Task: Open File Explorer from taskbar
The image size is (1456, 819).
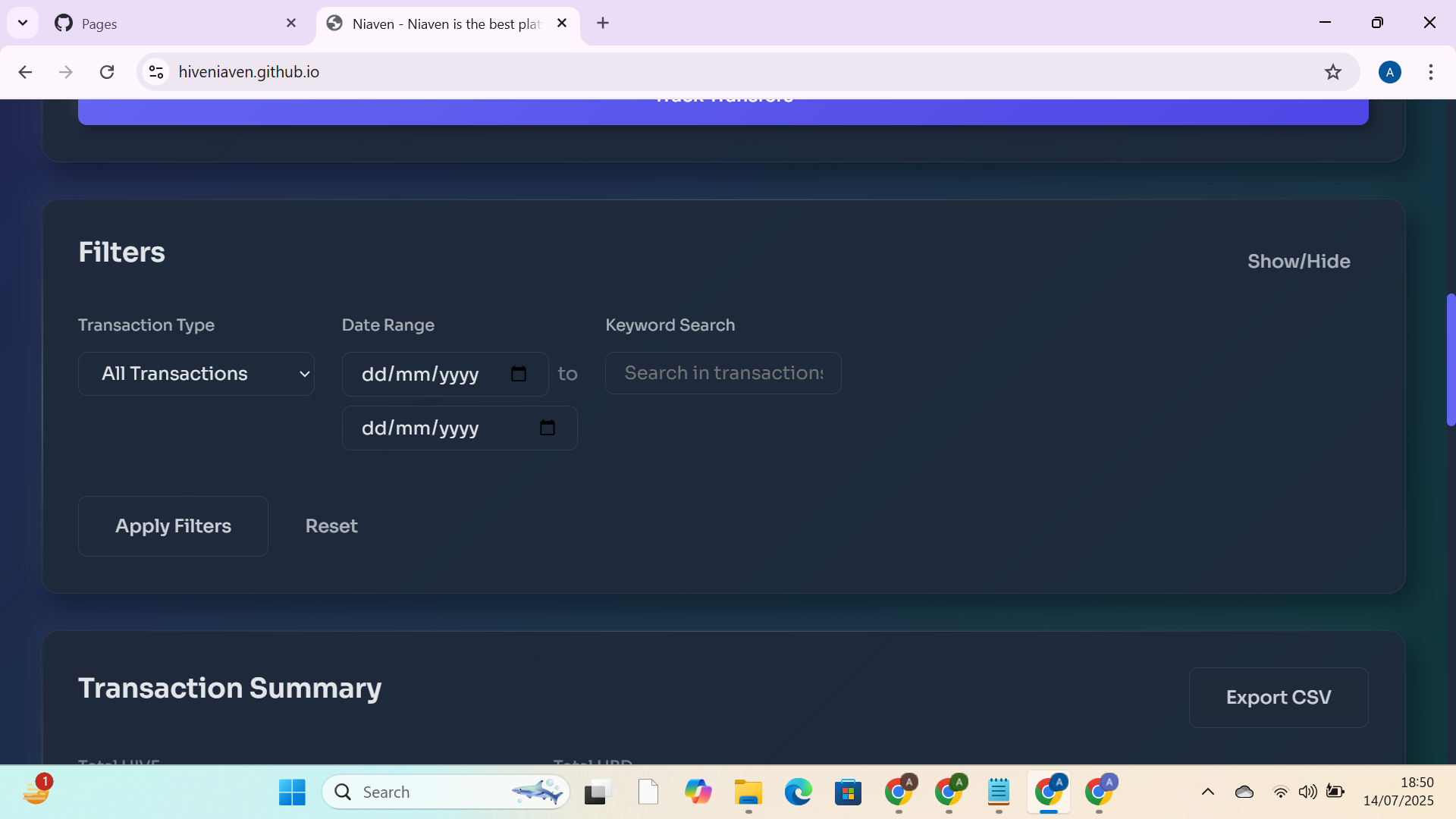Action: pyautogui.click(x=748, y=792)
